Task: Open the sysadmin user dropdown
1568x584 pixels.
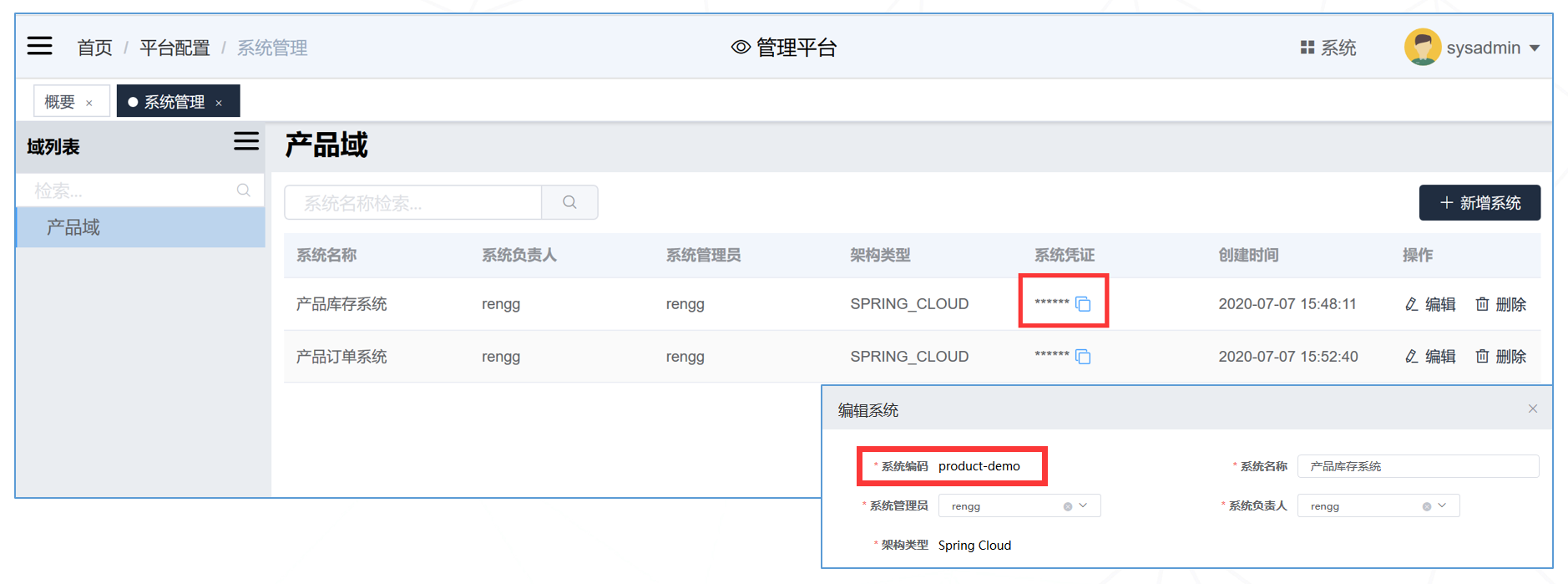Action: (x=1535, y=48)
